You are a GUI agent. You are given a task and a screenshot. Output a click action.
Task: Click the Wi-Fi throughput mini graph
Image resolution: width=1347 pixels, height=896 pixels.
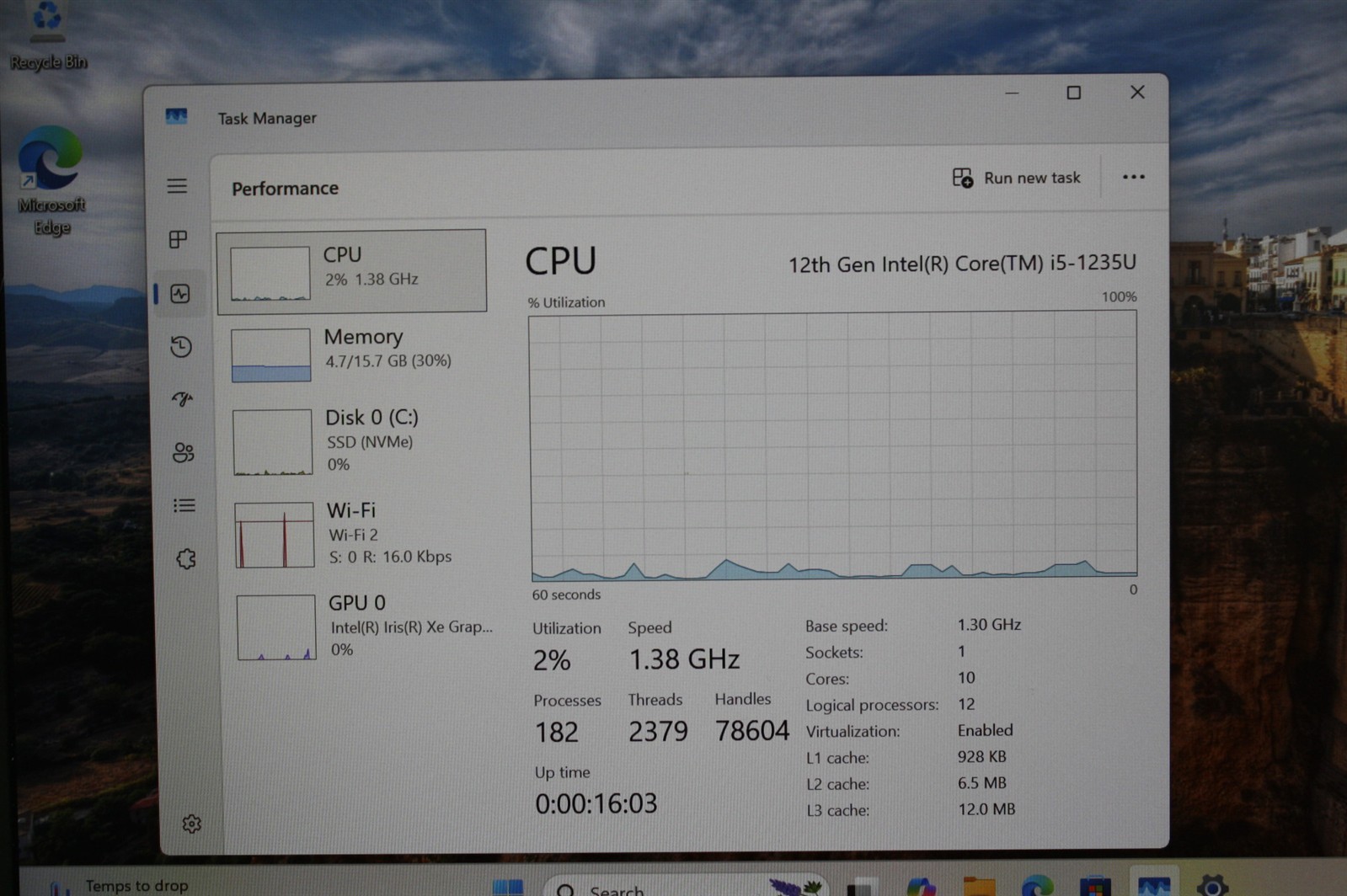(274, 535)
